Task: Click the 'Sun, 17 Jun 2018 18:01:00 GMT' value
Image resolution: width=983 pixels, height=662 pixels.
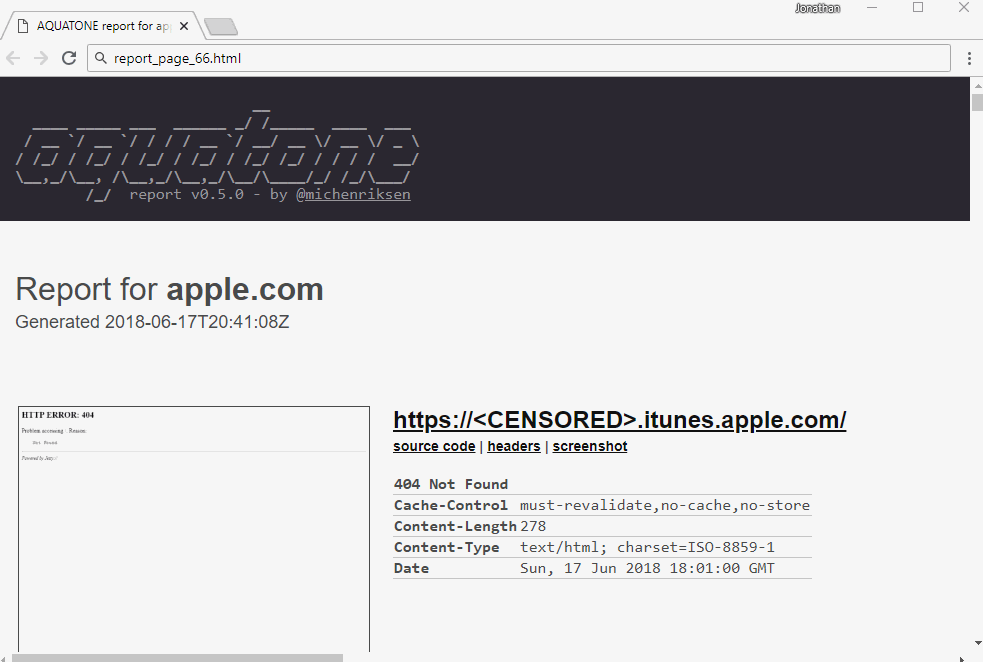Action: click(x=647, y=568)
